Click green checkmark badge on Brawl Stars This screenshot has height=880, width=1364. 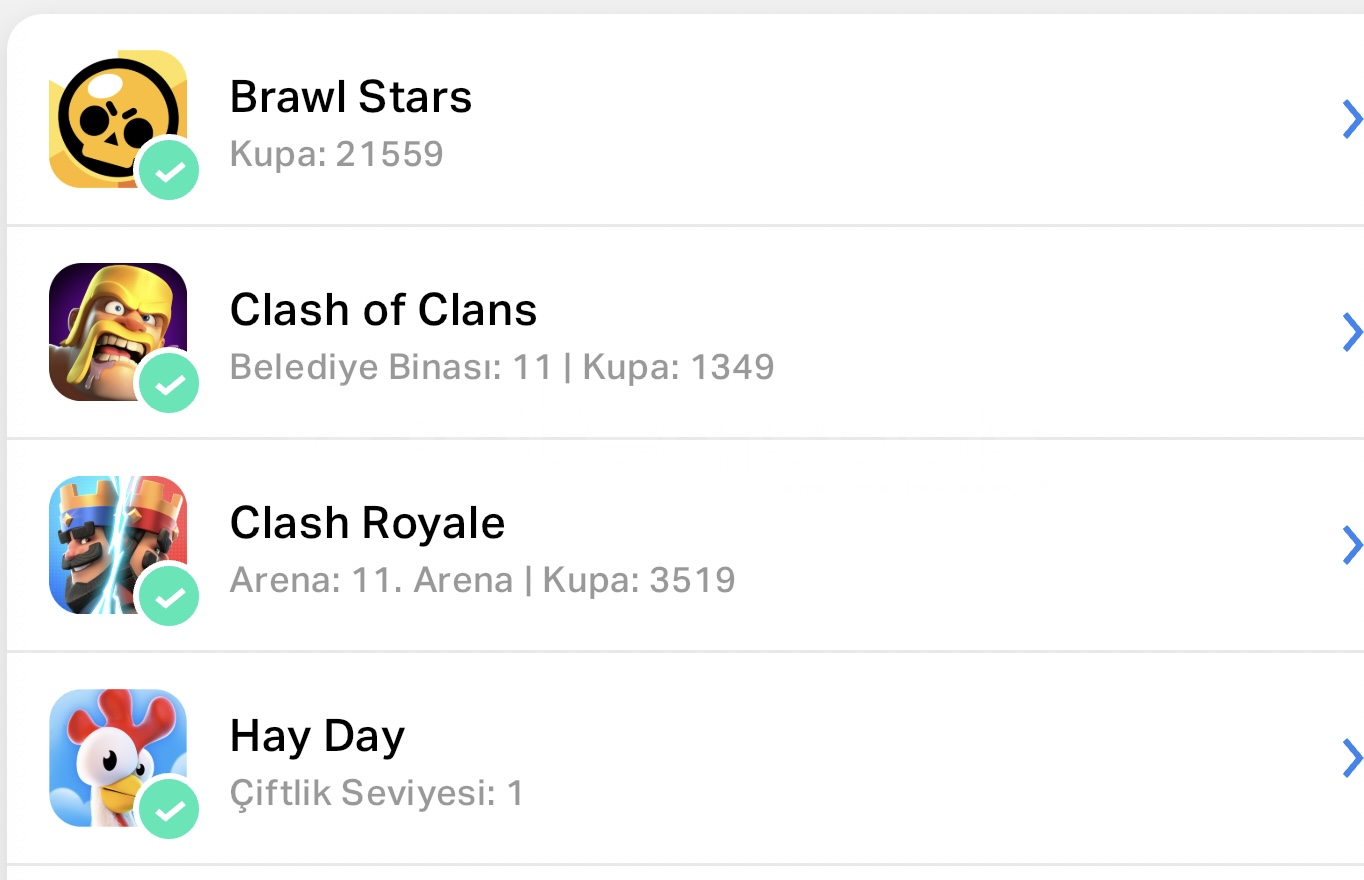tap(169, 170)
